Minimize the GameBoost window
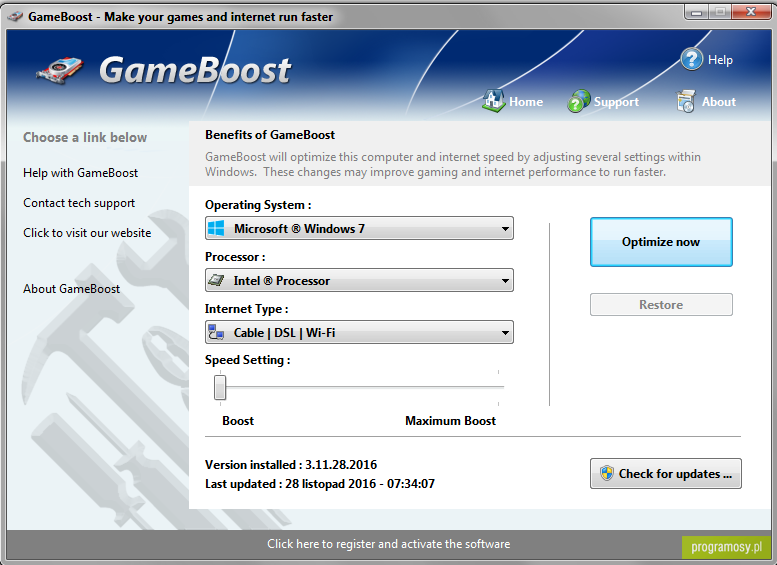The image size is (777, 565). tap(697, 12)
